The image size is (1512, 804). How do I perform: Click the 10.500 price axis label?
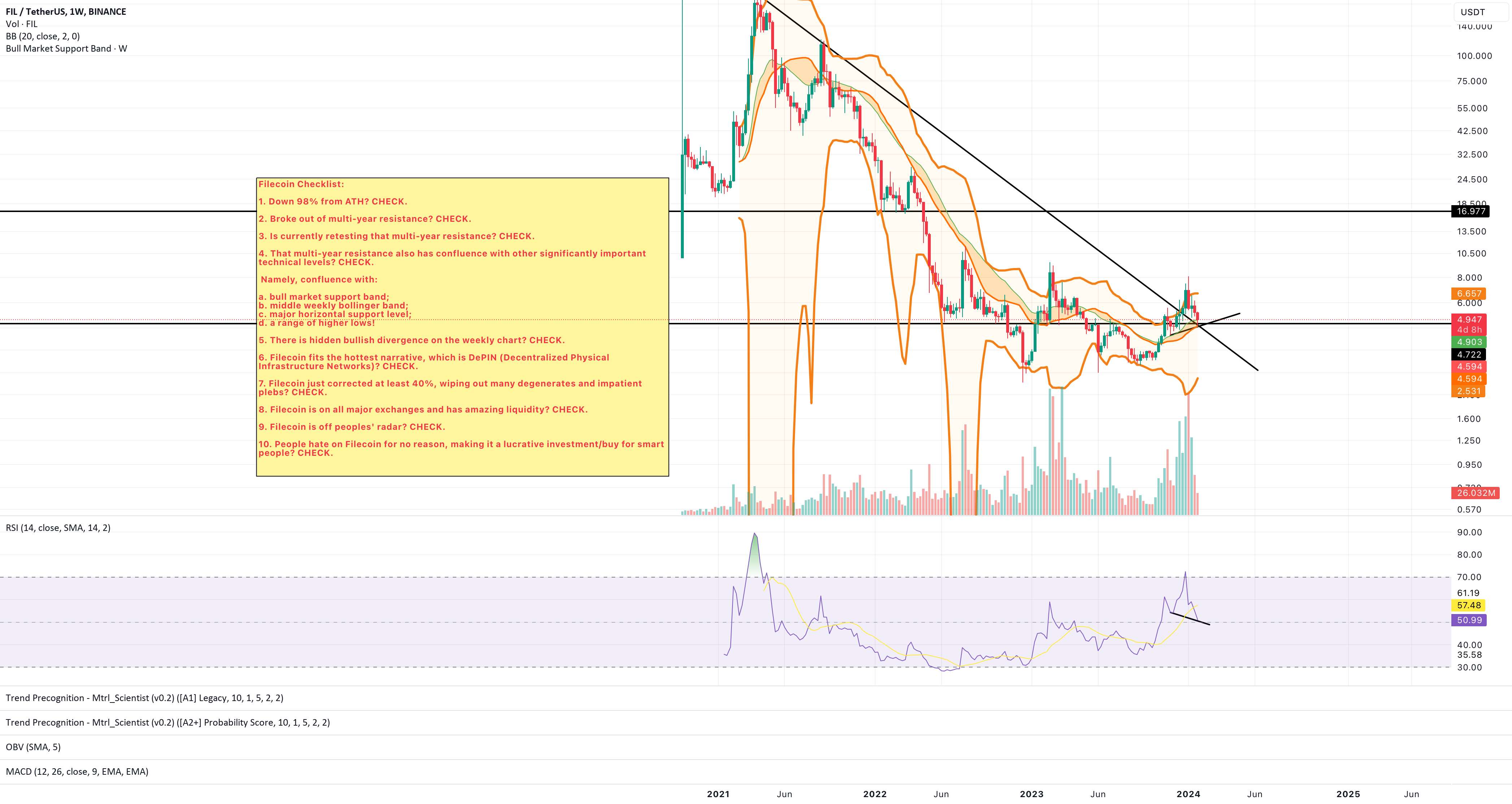point(1472,254)
